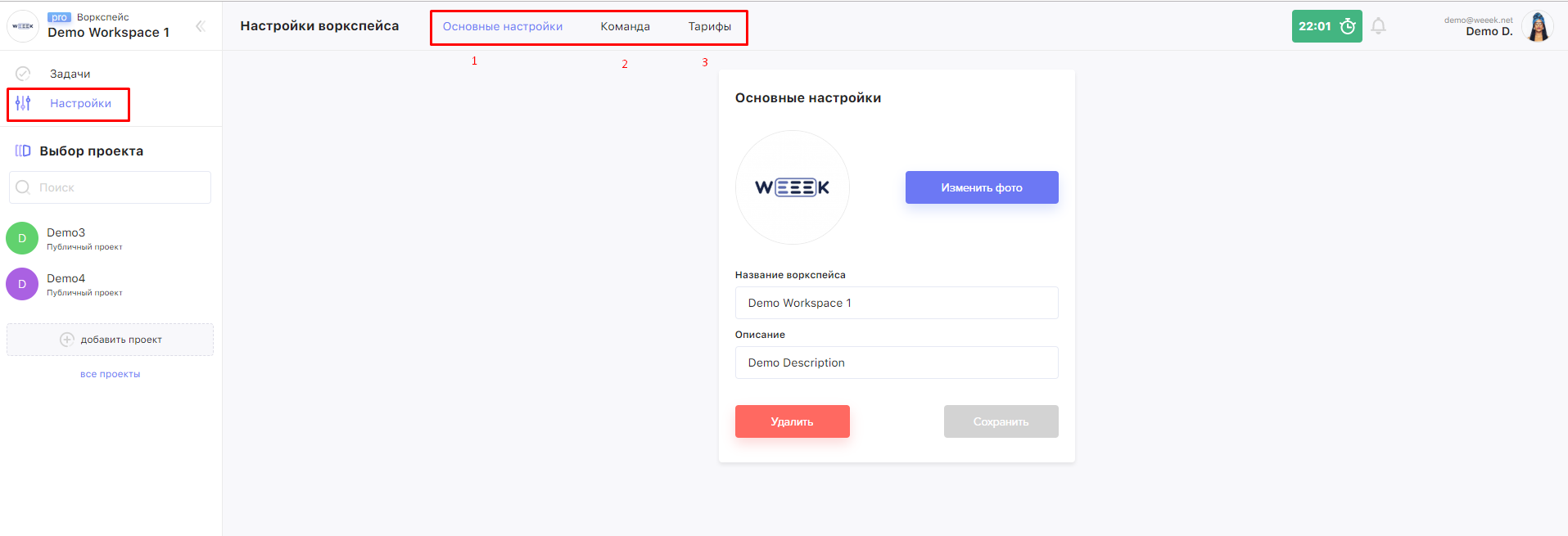Click the search magnifier icon

pyautogui.click(x=23, y=187)
